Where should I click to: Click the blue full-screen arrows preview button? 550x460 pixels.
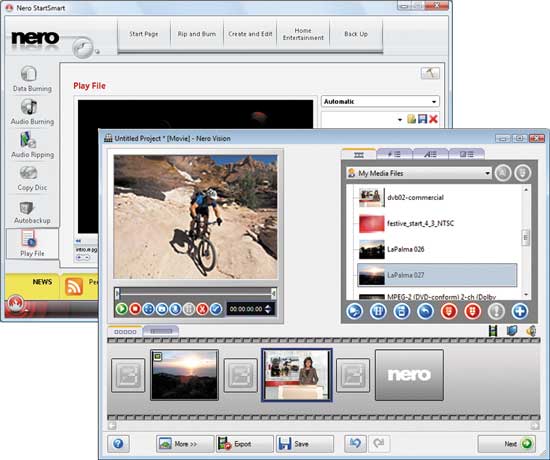pos(148,309)
